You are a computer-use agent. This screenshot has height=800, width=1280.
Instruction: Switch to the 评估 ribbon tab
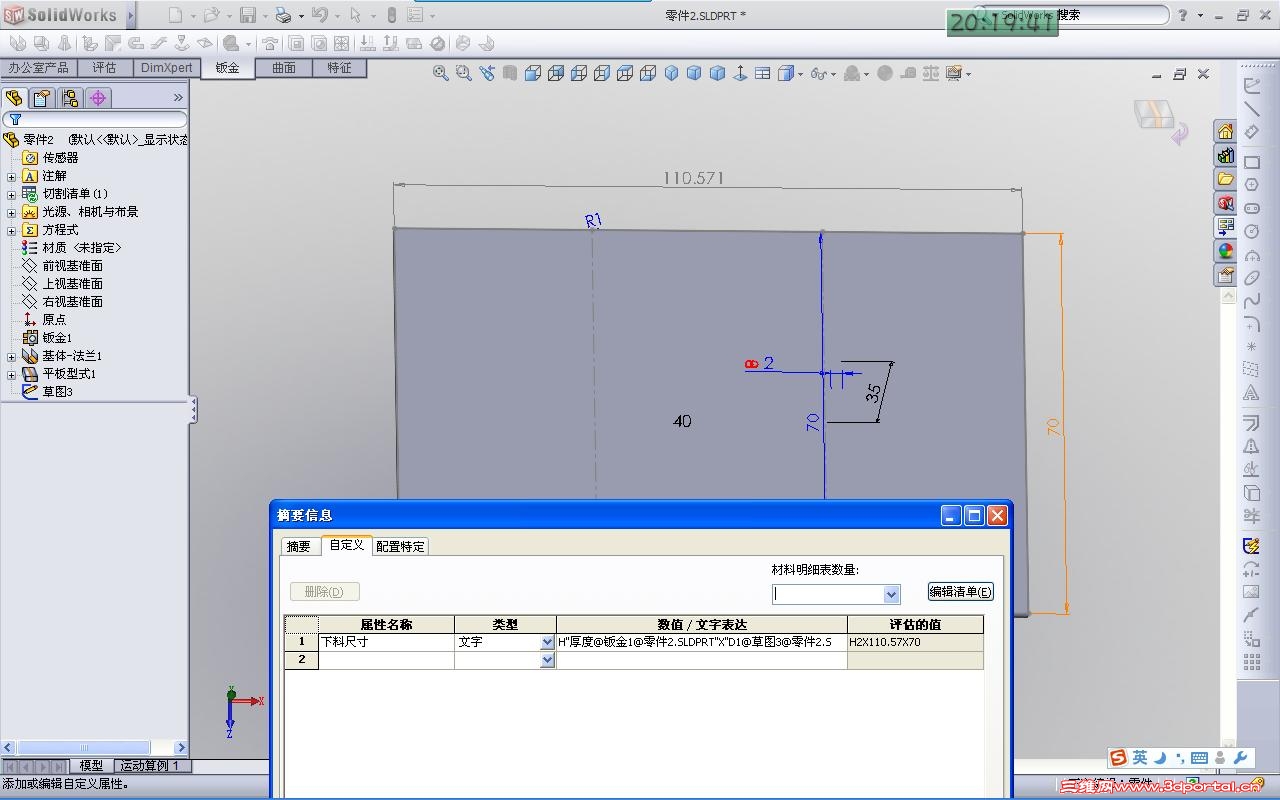tap(104, 68)
